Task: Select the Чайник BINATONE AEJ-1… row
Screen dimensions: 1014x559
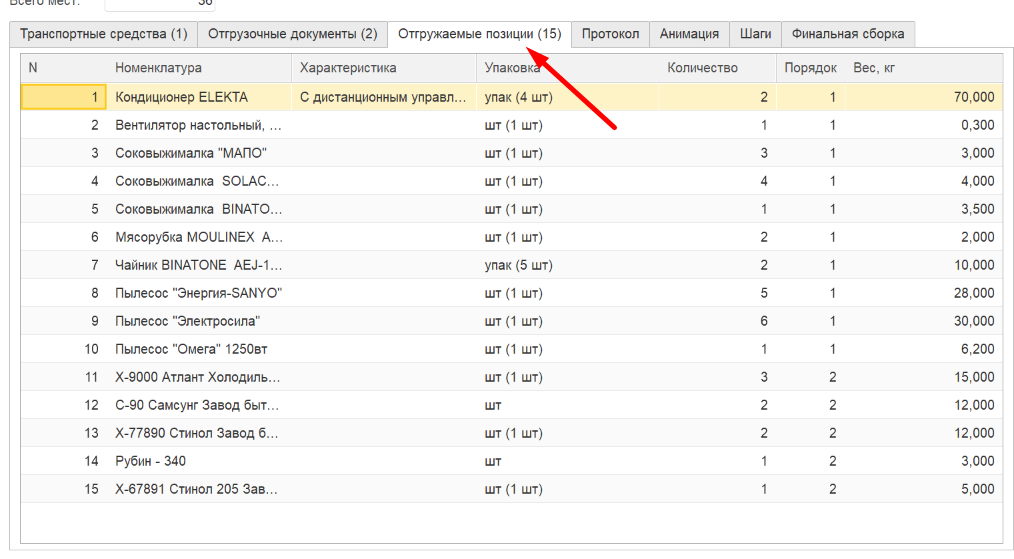Action: tap(512, 265)
